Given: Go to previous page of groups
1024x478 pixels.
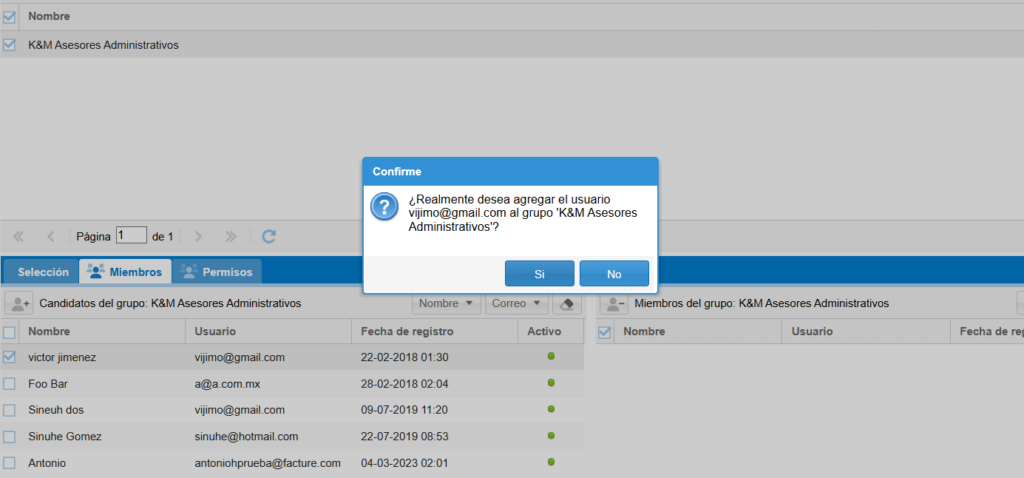Looking at the screenshot, I should point(51,236).
